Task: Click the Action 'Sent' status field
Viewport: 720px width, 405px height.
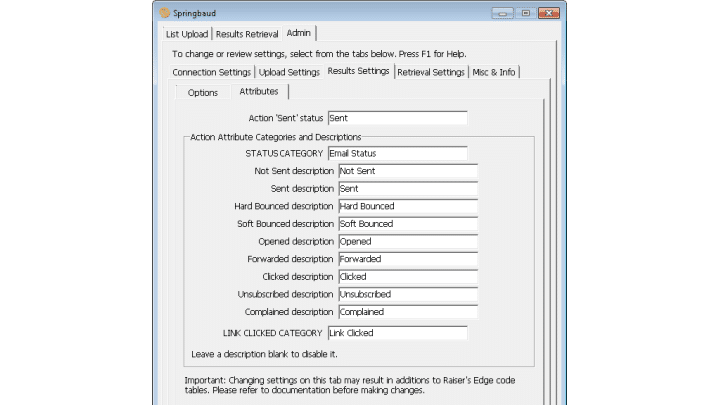Action: (x=398, y=118)
